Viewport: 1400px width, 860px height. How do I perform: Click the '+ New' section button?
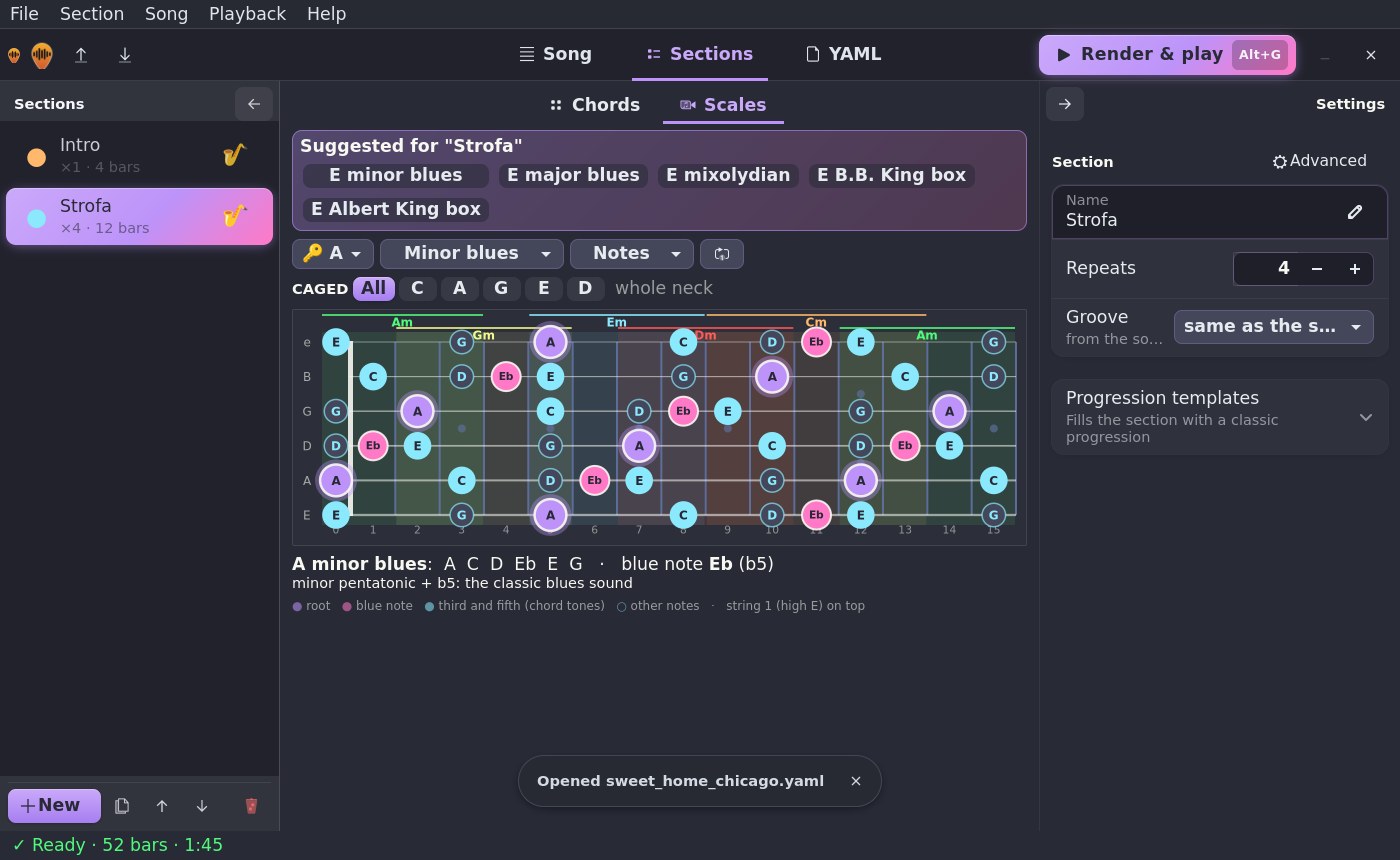pyautogui.click(x=54, y=806)
